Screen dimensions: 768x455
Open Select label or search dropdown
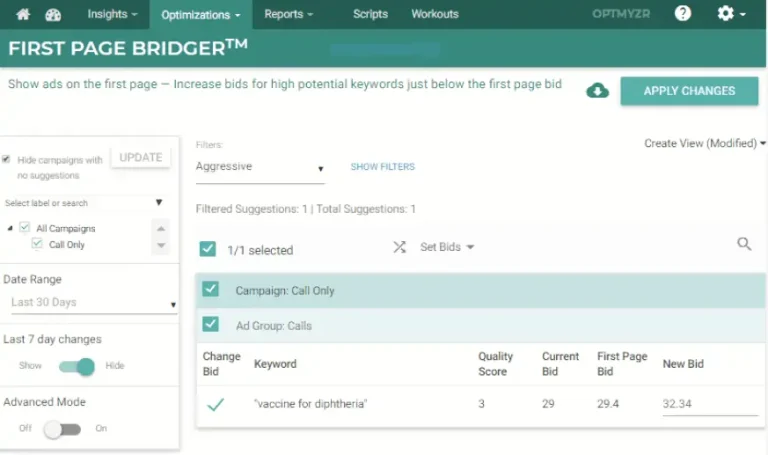click(84, 203)
